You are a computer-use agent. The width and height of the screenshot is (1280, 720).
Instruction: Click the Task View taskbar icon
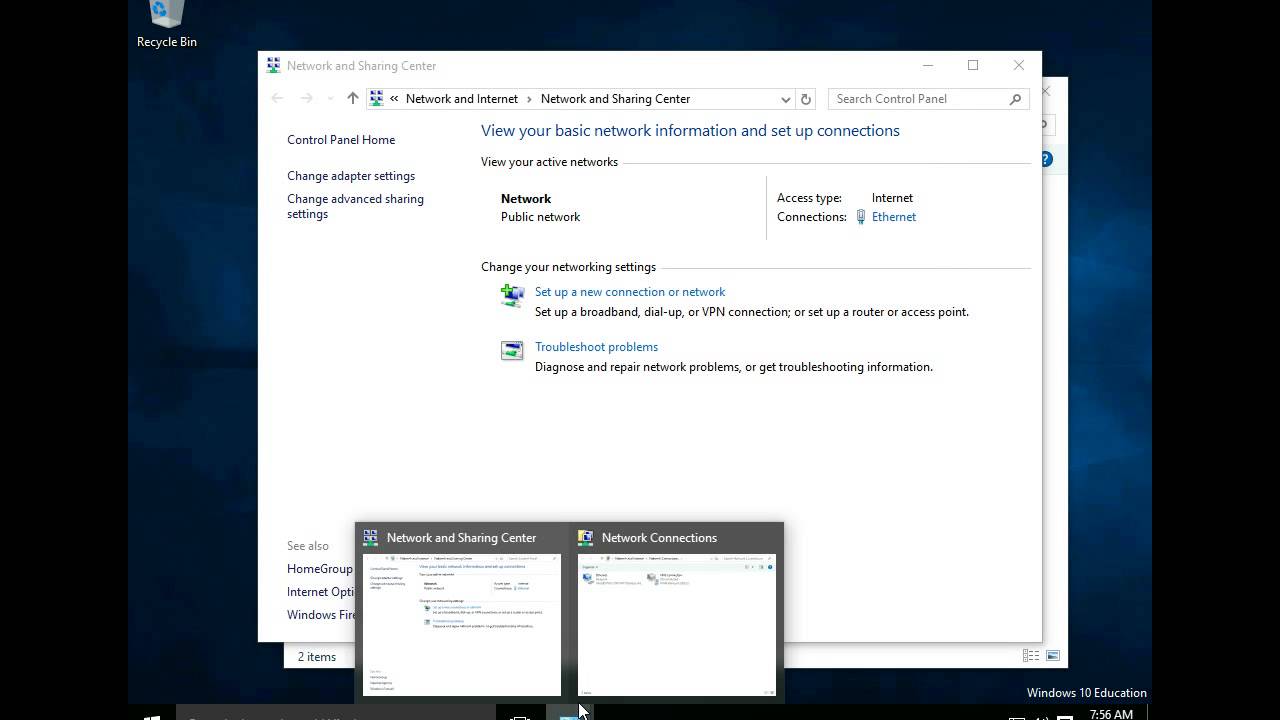[520, 714]
